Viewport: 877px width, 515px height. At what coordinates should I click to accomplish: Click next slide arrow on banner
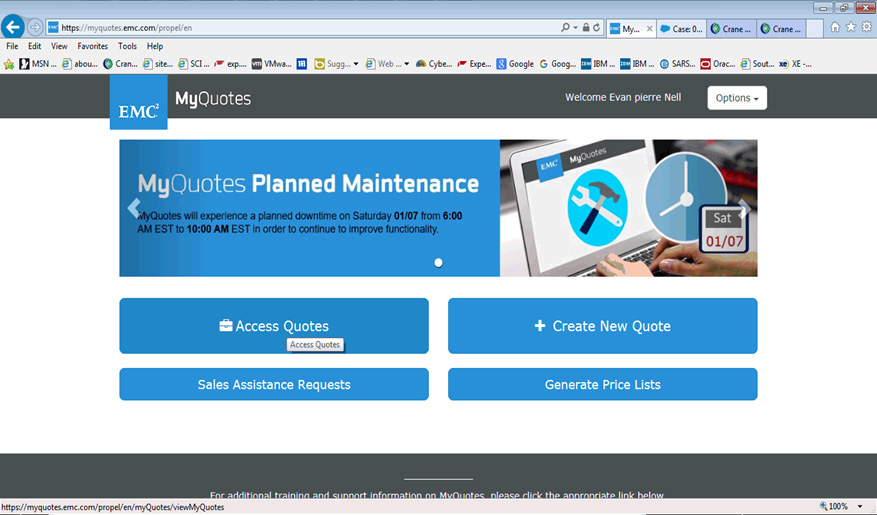[743, 208]
